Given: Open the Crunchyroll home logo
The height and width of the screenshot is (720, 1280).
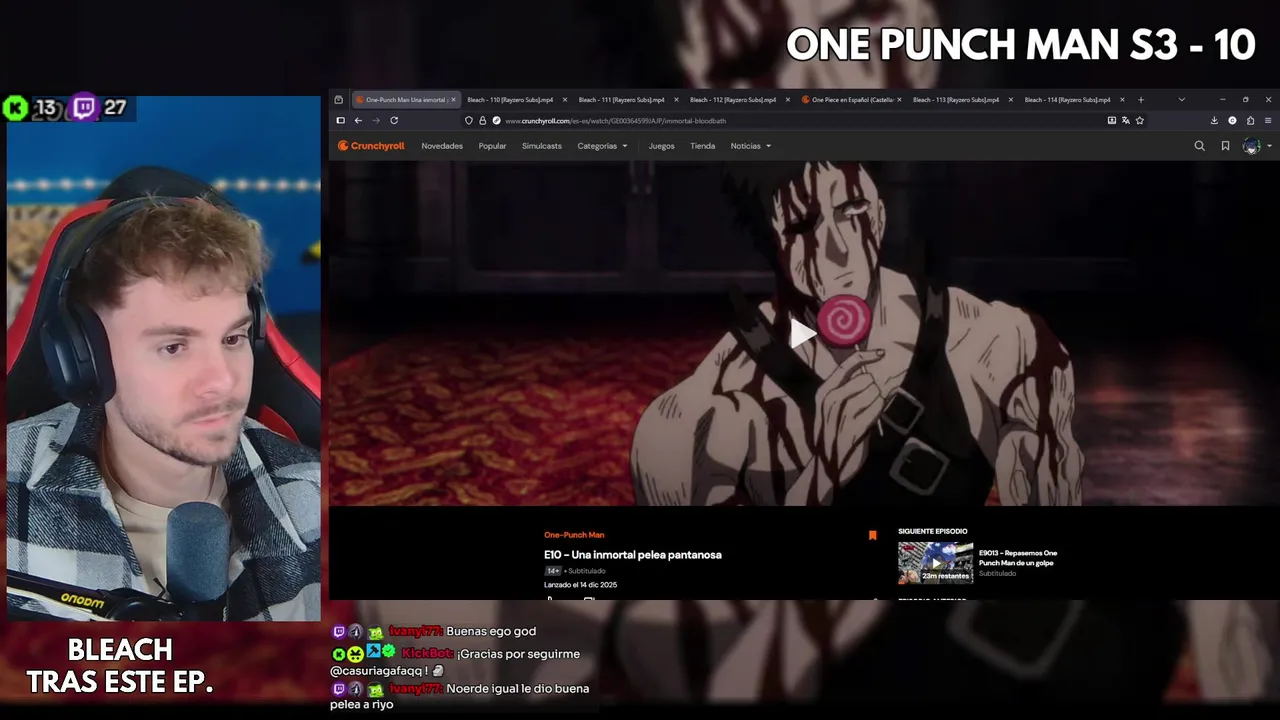Looking at the screenshot, I should (x=371, y=146).
